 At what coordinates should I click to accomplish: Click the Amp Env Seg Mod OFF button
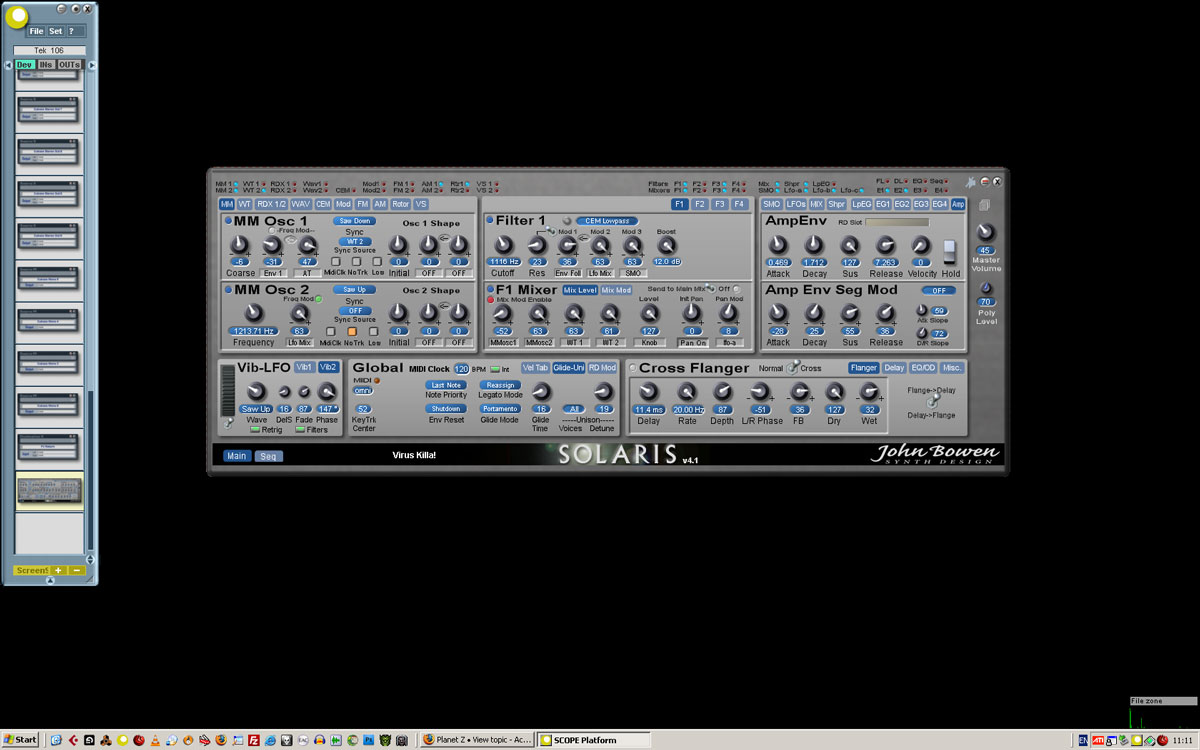point(938,290)
